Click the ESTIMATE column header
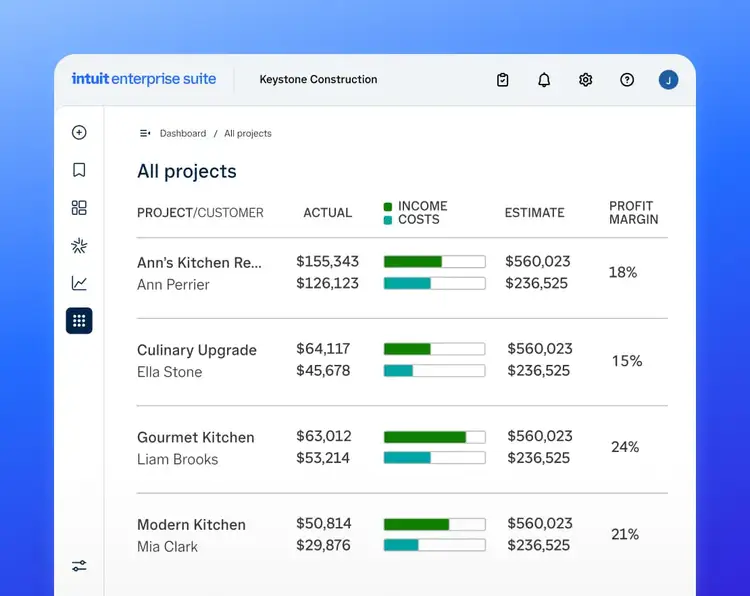This screenshot has width=750, height=596. point(534,213)
